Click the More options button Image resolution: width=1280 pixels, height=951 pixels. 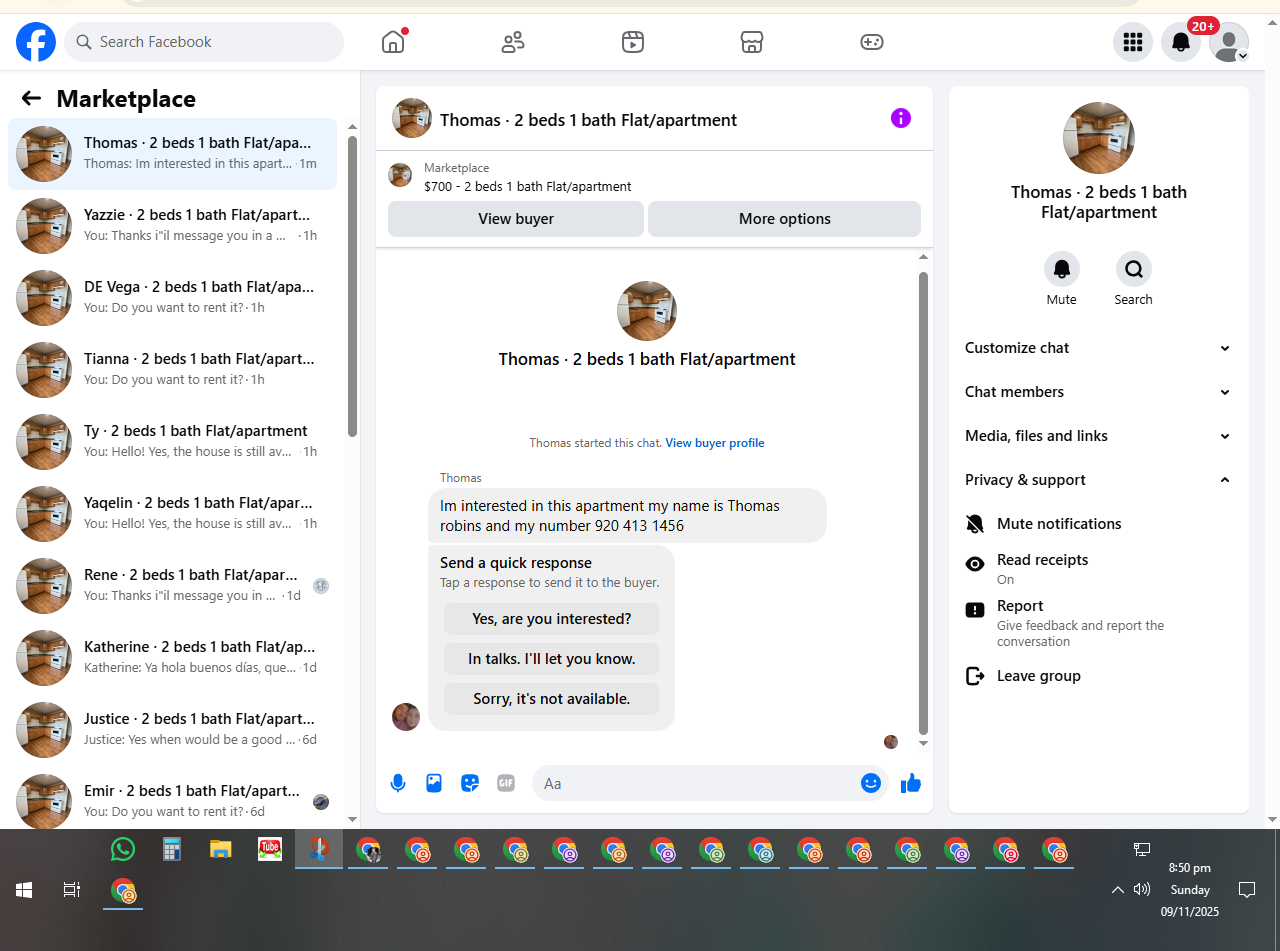pos(785,219)
